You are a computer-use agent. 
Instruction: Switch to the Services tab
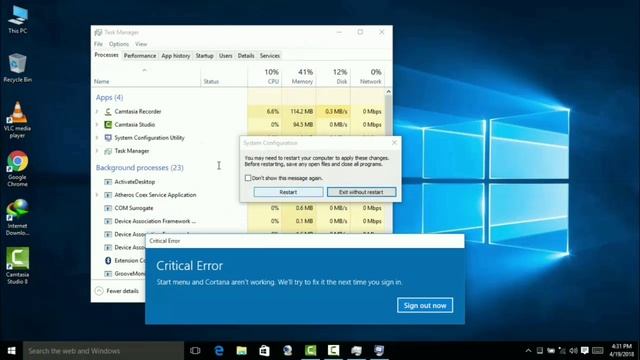point(270,56)
